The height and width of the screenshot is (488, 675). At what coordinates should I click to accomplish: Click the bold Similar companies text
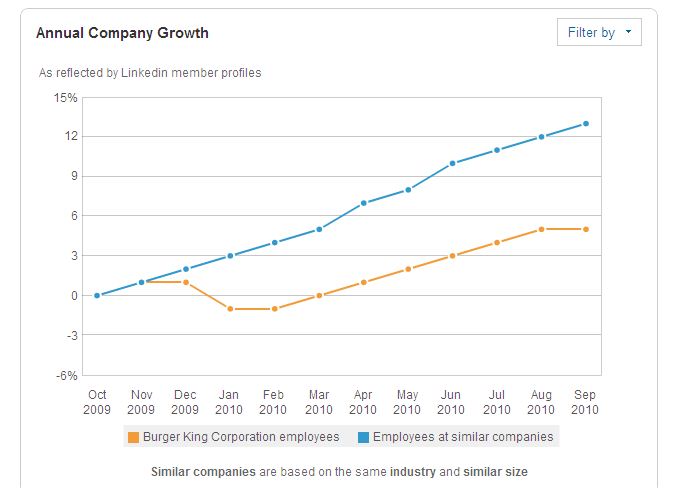[203, 472]
